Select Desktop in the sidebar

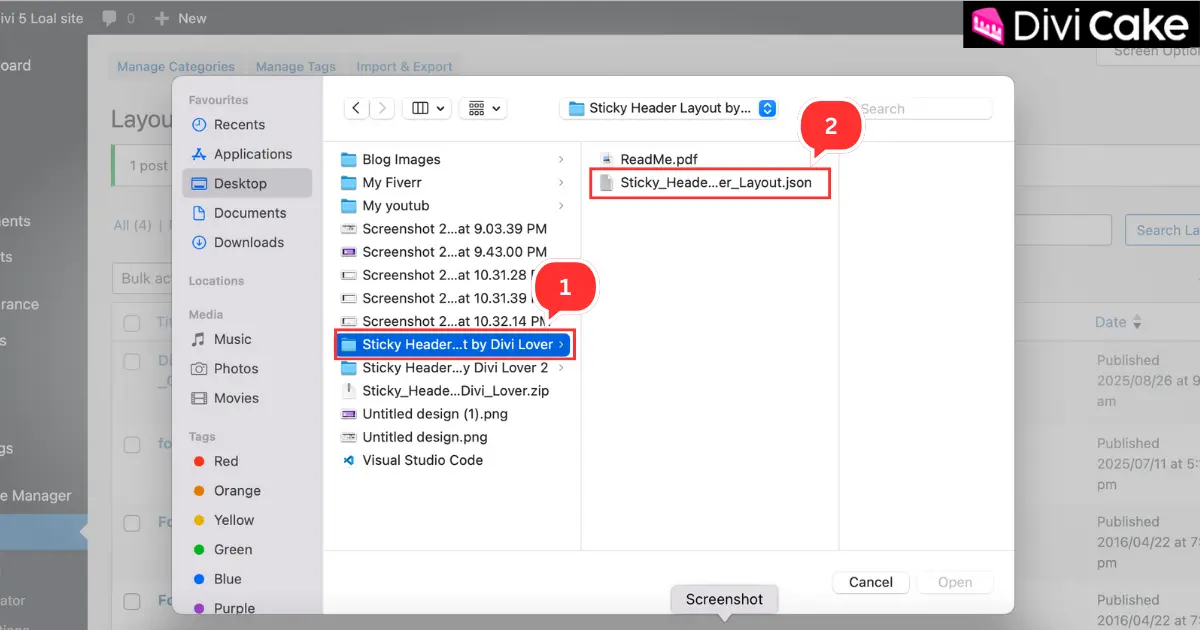pos(247,183)
